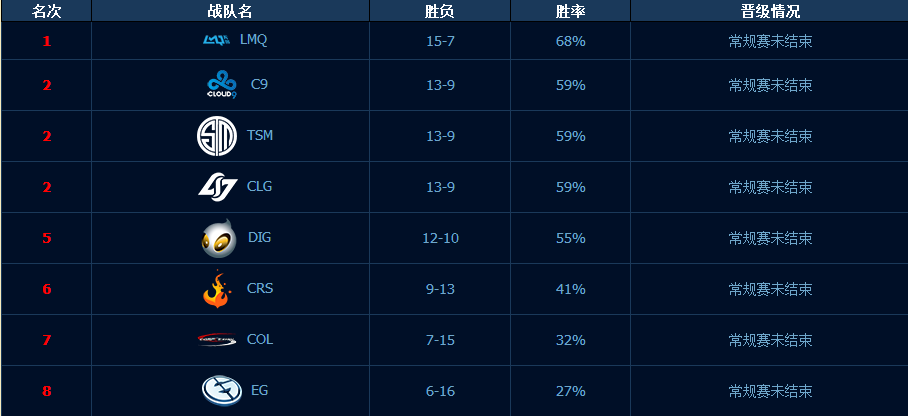This screenshot has height=416, width=908.
Task: Select the TSM circular logo
Action: pos(217,136)
